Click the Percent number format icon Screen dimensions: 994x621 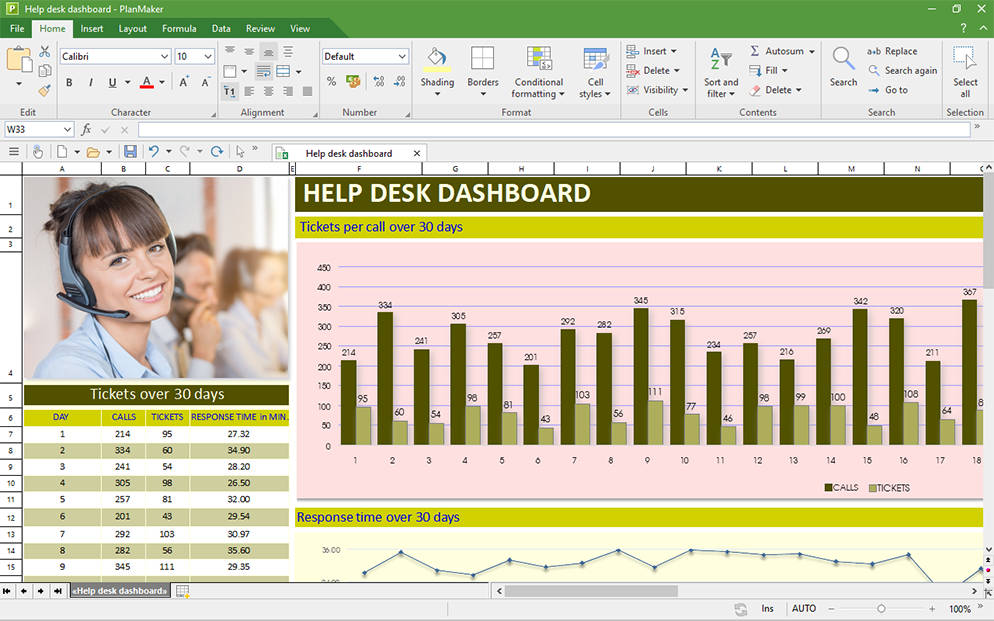click(332, 81)
